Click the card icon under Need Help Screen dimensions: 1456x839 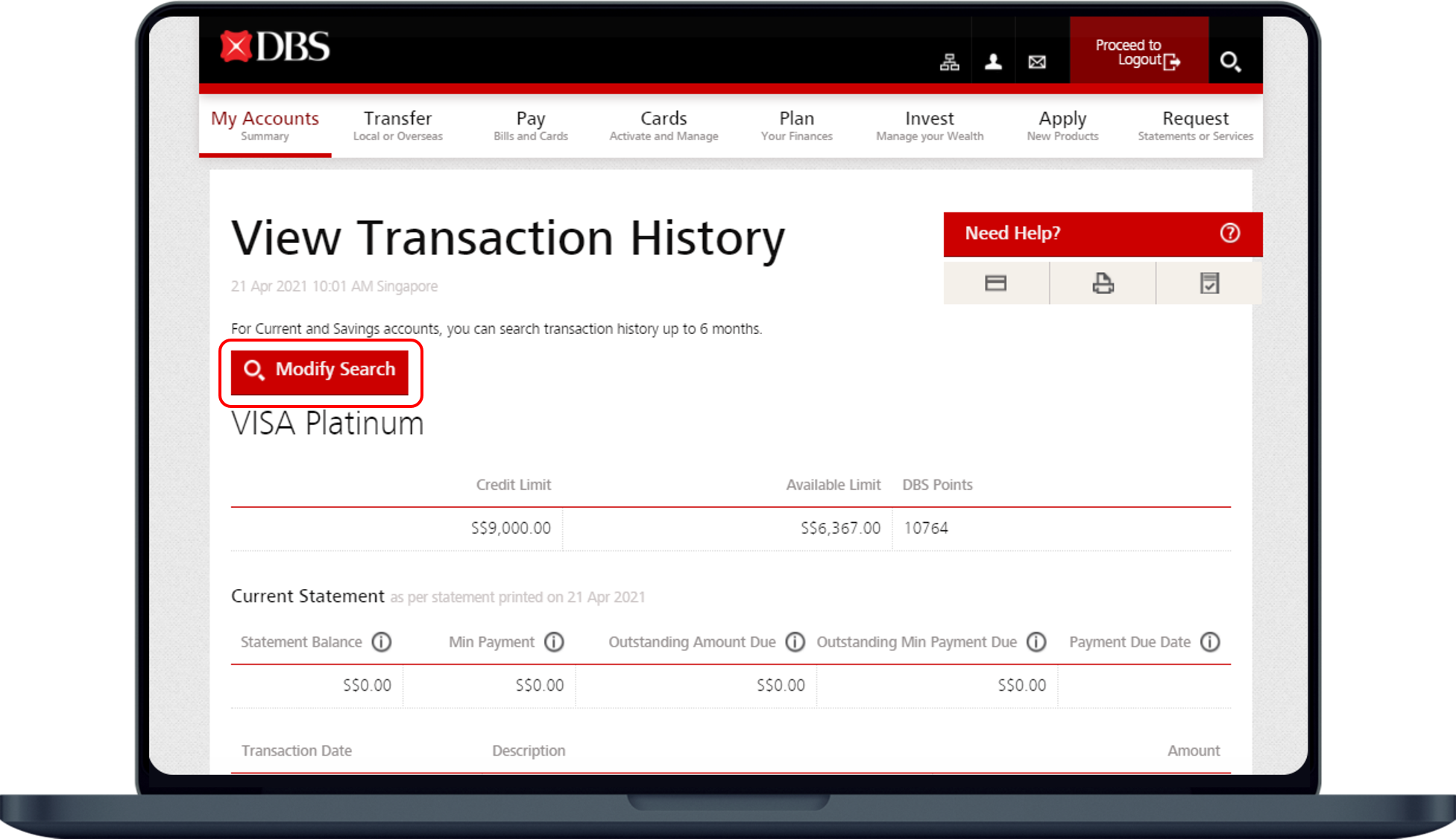995,283
